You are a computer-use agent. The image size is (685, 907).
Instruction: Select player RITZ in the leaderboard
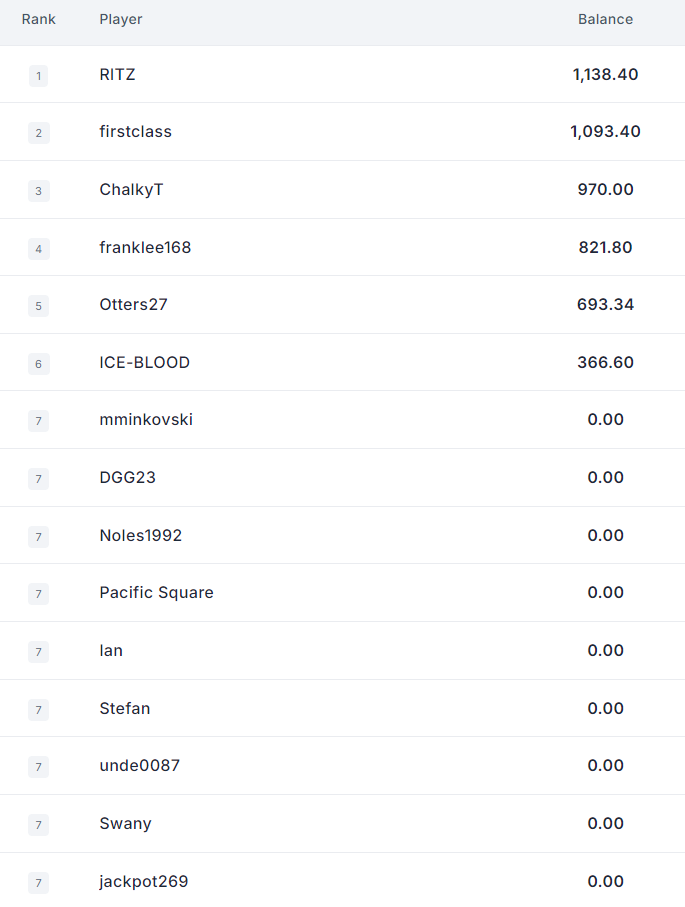pos(117,75)
